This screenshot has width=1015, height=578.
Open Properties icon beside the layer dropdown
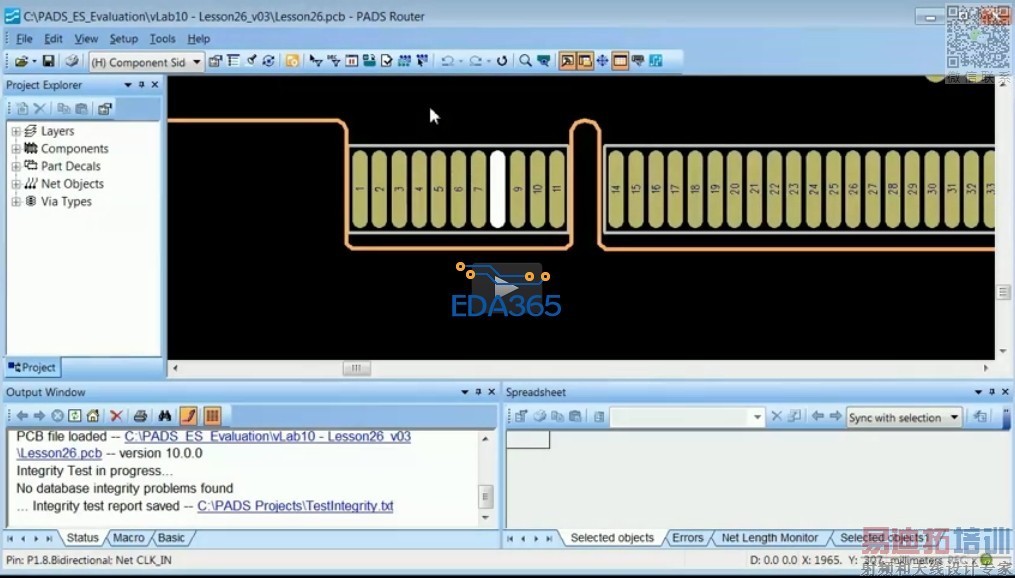(216, 61)
